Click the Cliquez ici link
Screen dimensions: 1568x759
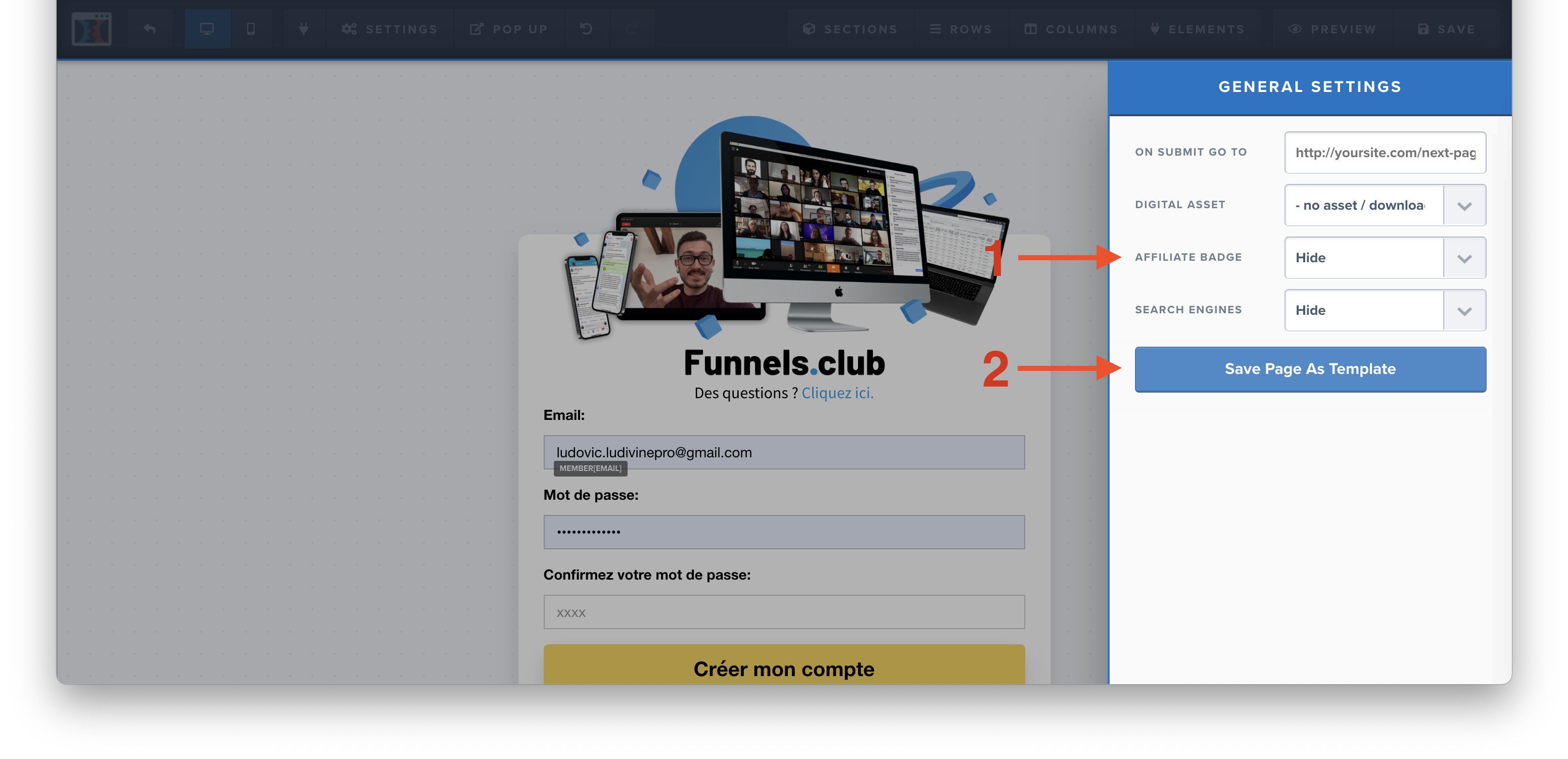tap(837, 393)
